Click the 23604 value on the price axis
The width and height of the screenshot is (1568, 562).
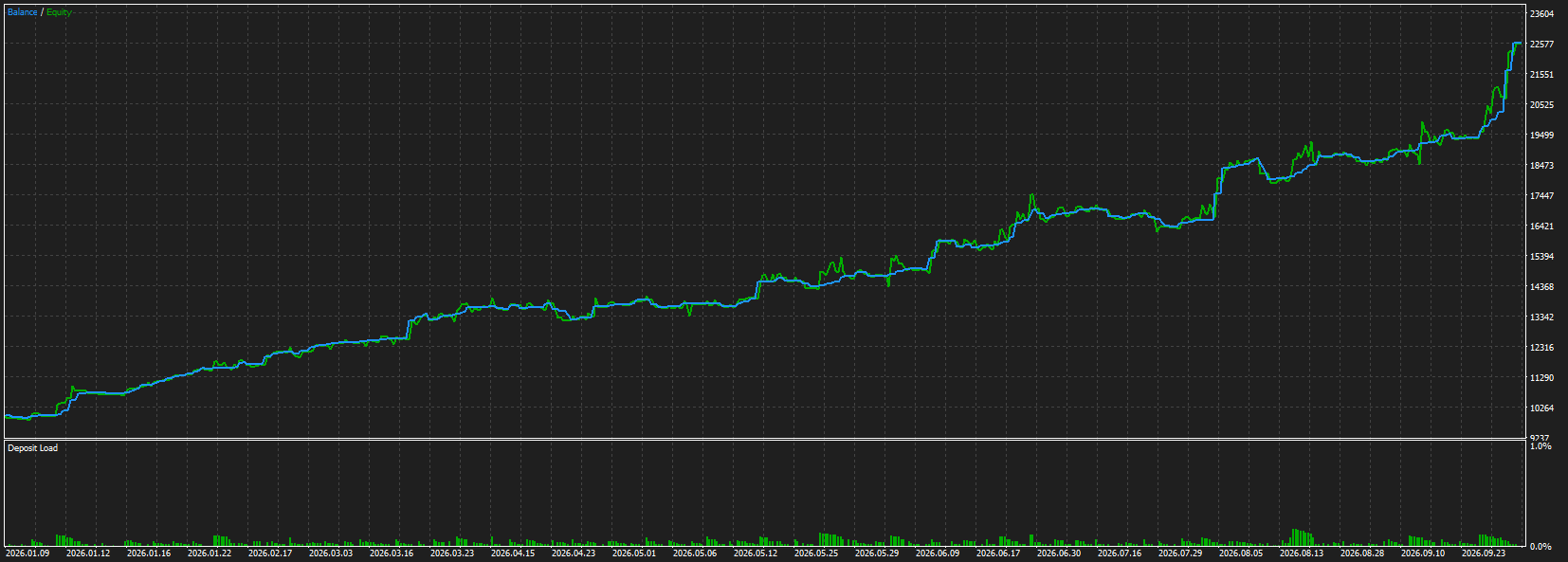[1542, 14]
